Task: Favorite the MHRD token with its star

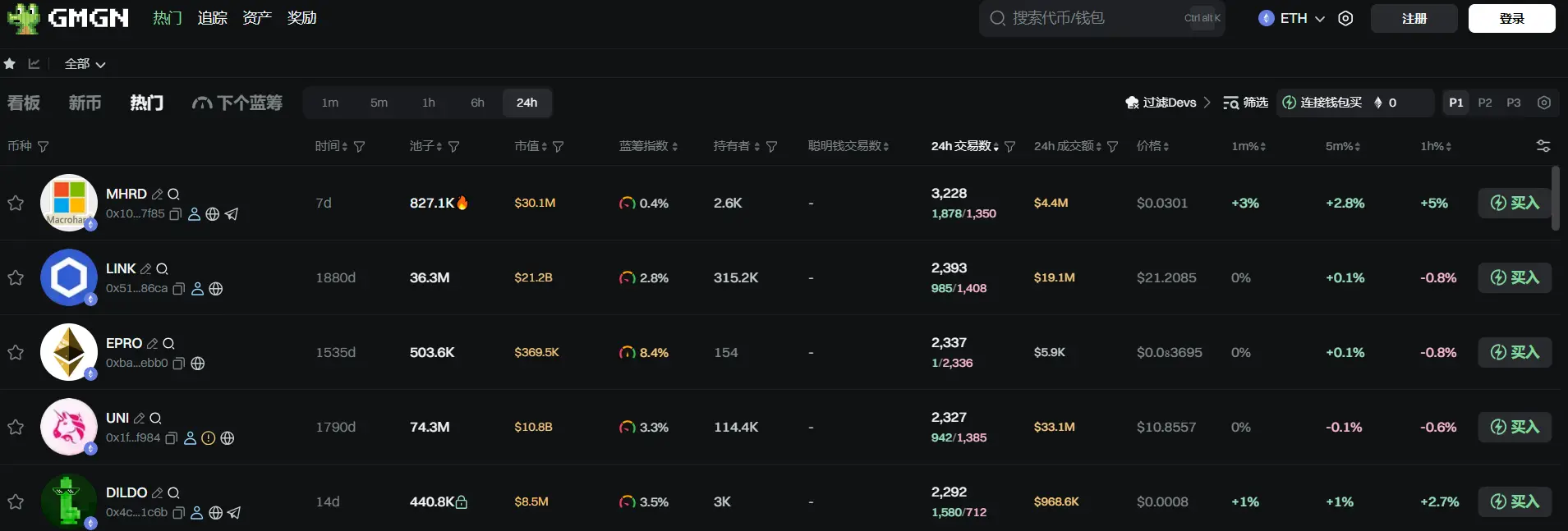Action: 16,203
